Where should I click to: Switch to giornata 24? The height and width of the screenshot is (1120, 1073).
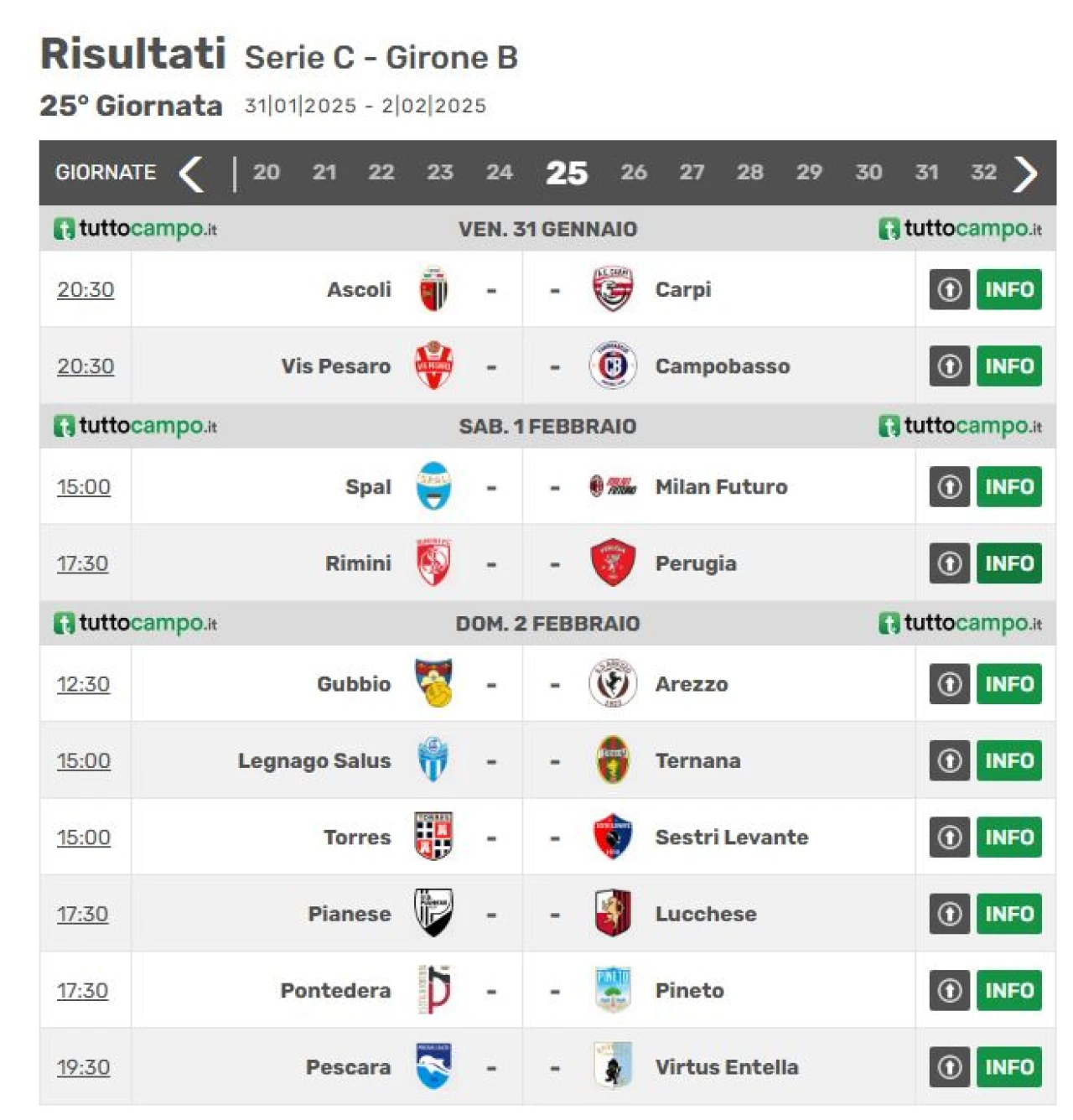tap(499, 173)
